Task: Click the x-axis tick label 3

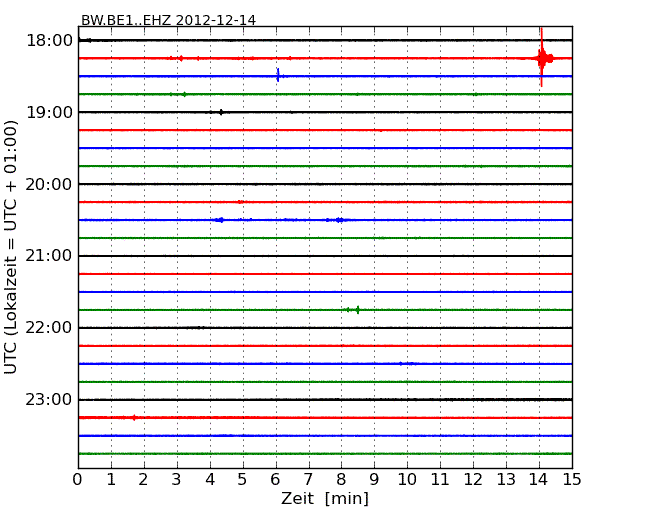Action: tap(177, 479)
